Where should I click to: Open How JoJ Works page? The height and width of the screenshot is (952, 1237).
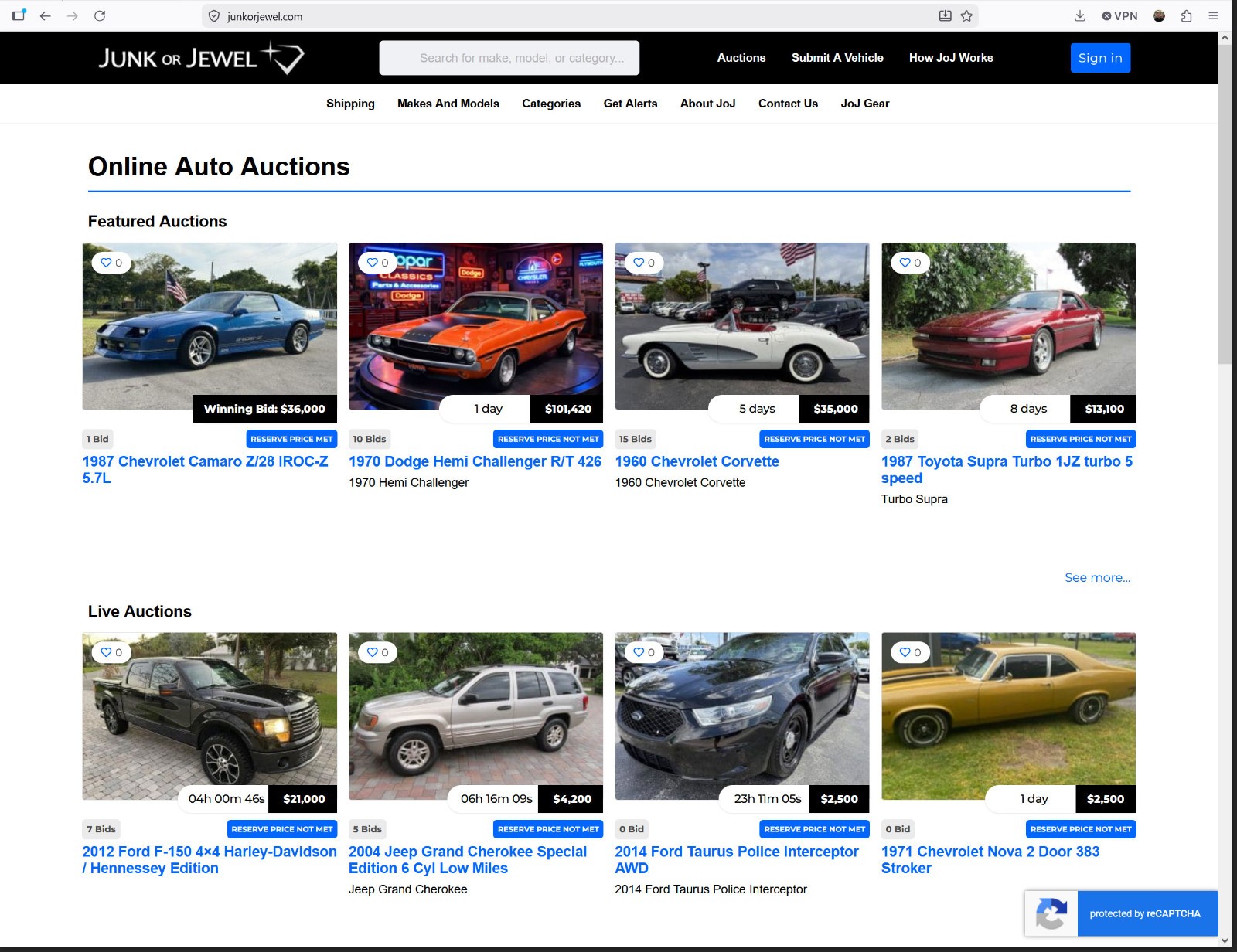(x=951, y=58)
